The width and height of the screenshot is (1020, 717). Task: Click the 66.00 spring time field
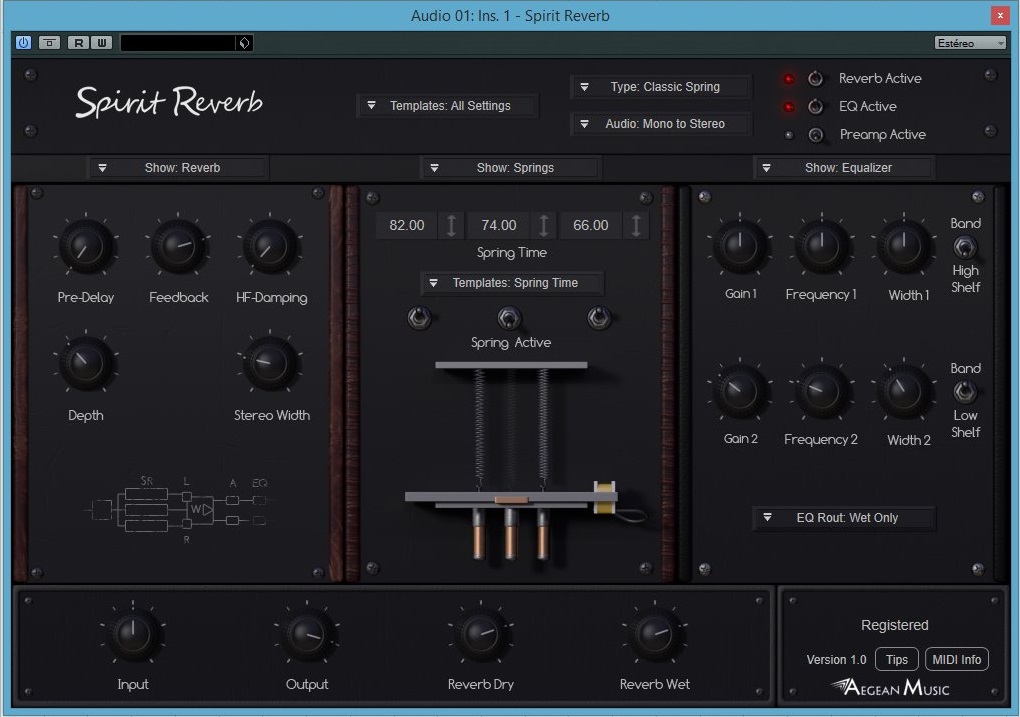pos(591,226)
